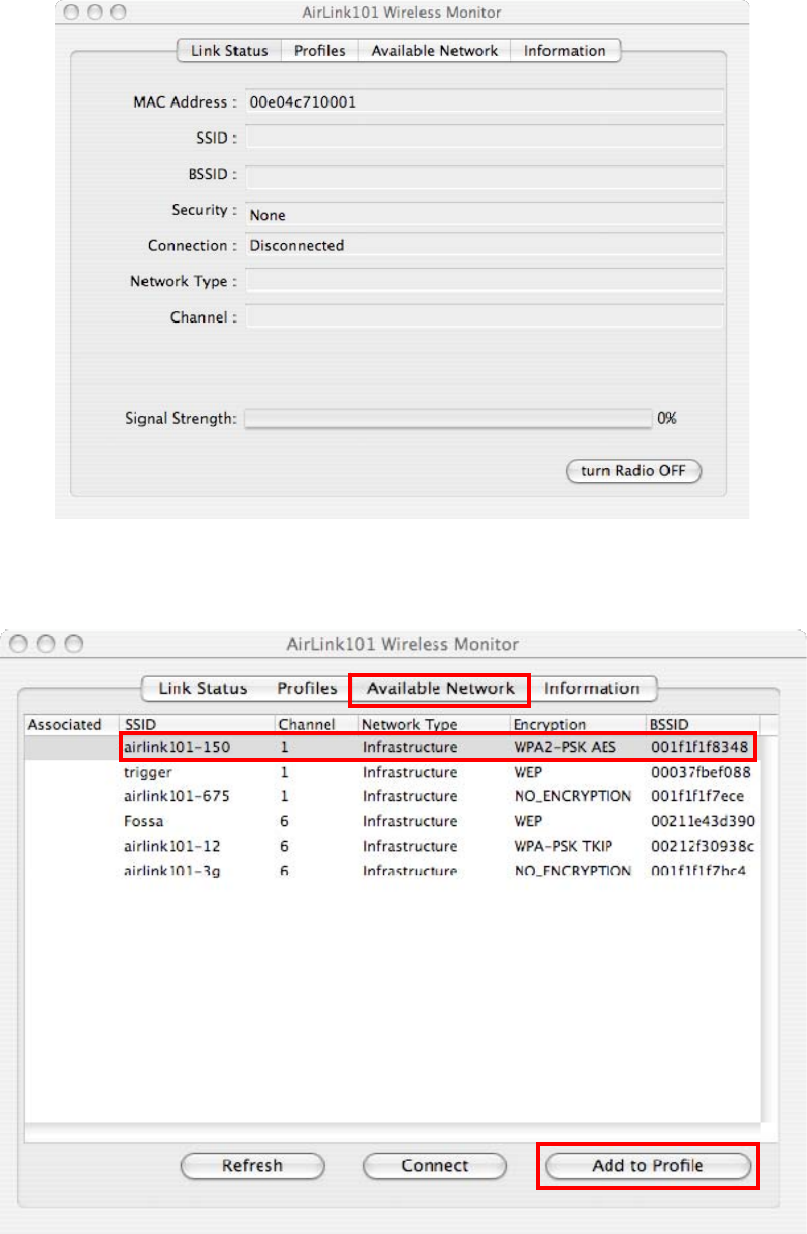Image resolution: width=807 pixels, height=1234 pixels.
Task: Sort by Associated column header
Action: [x=71, y=724]
